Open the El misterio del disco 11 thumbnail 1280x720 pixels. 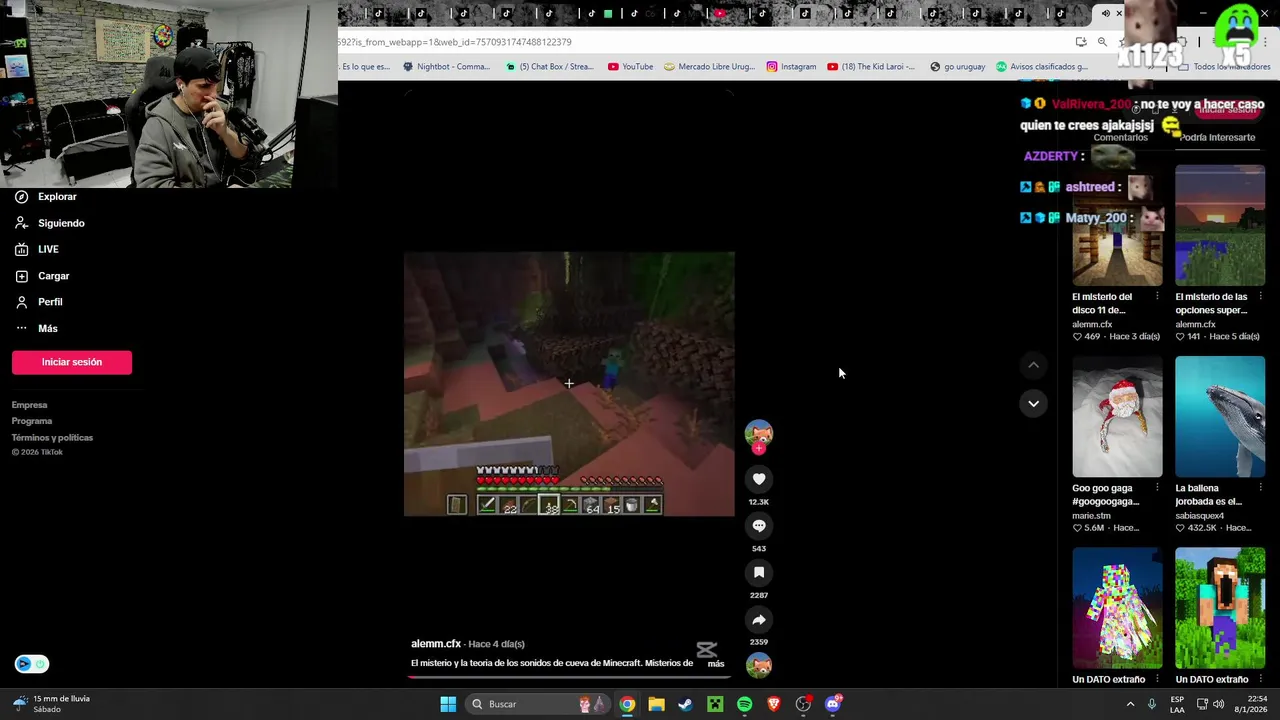pos(1117,226)
